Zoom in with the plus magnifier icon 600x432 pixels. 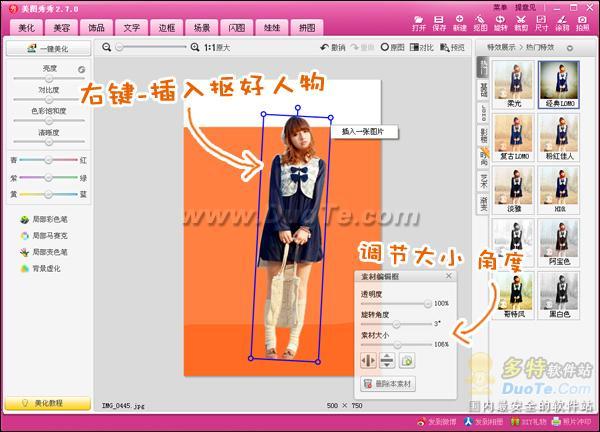tap(195, 47)
